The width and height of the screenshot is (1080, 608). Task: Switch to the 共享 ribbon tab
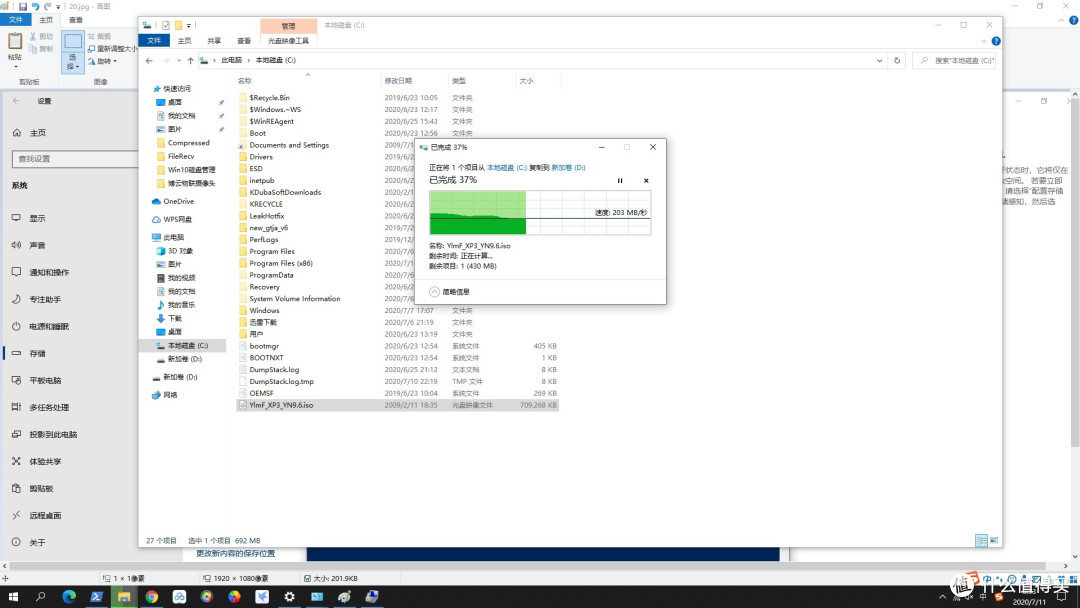click(x=216, y=41)
